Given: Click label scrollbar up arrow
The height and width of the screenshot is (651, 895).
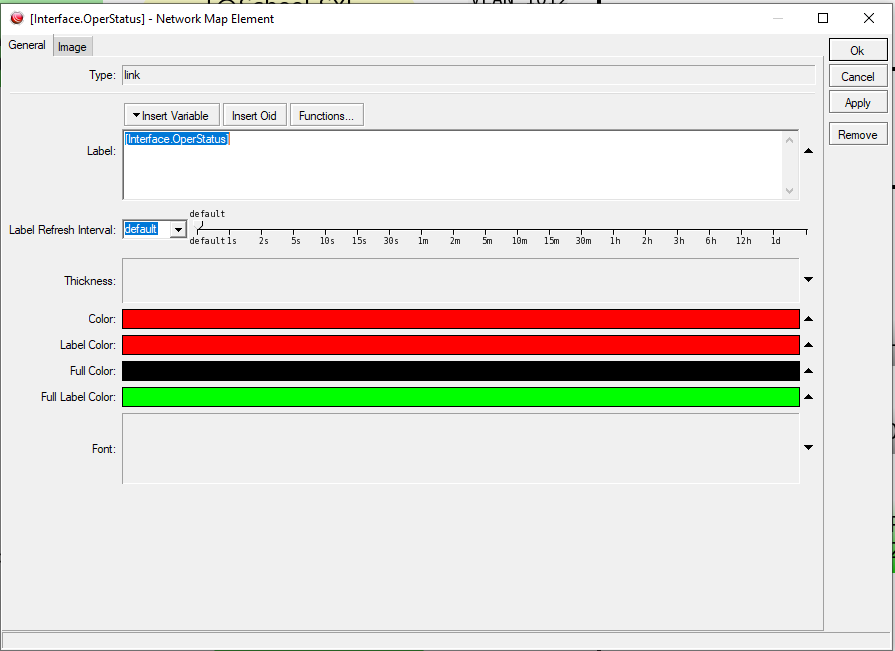Looking at the screenshot, I should [x=789, y=140].
